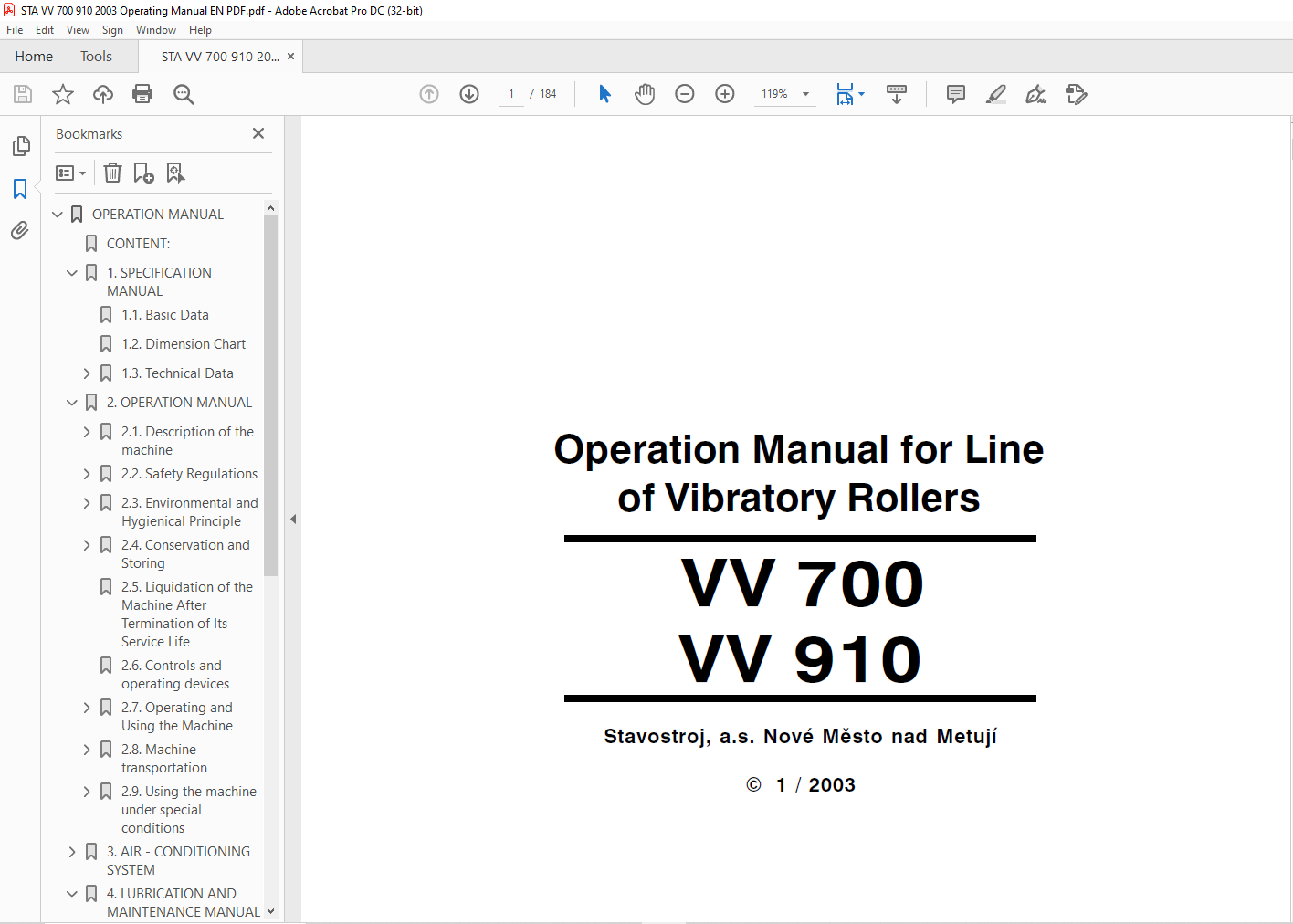
Task: Switch to the Tools tab
Action: pos(96,57)
